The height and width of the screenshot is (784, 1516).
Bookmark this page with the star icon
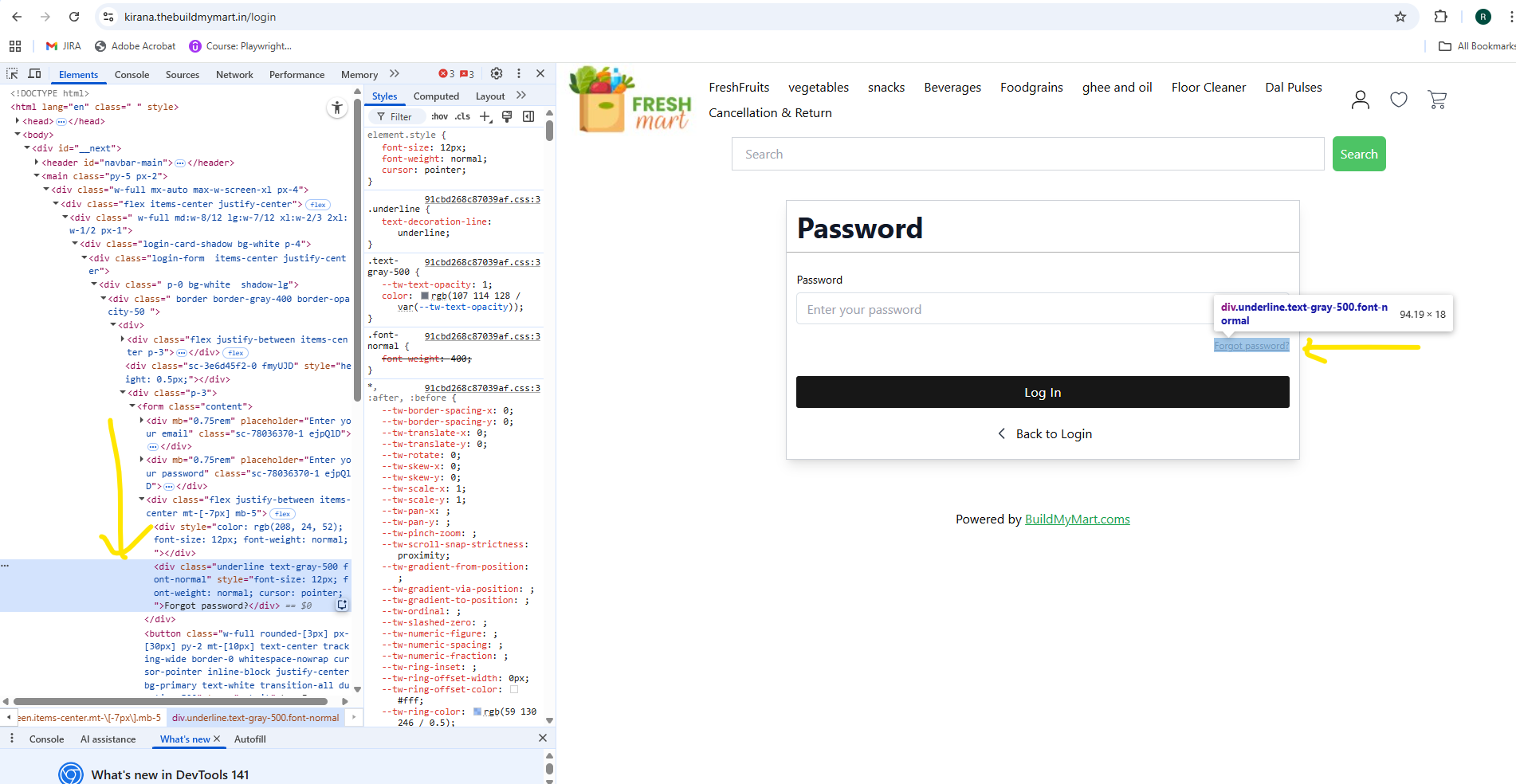(x=1400, y=17)
